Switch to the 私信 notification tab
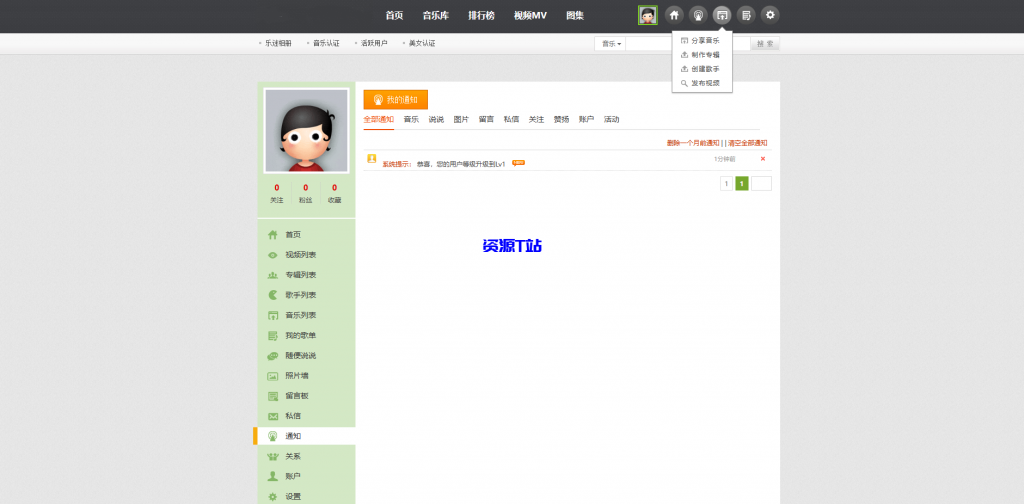 tap(511, 119)
